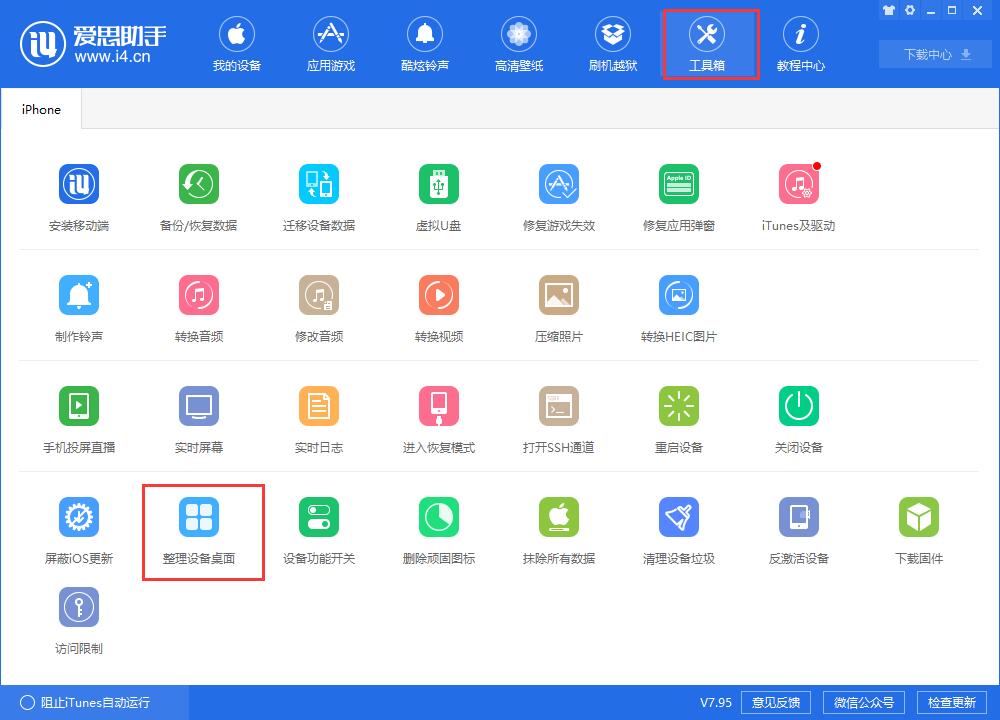Toggle 屏蔽iOS更新 update blocker

pos(79,527)
